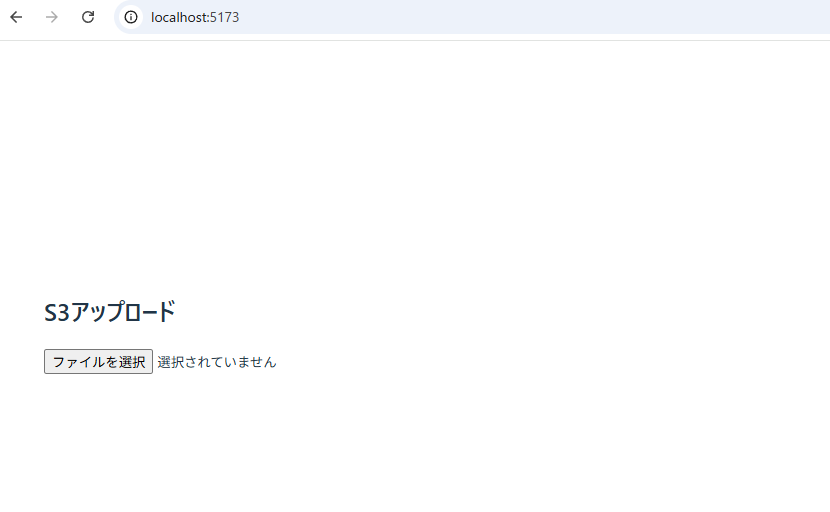Return to the previous page via the left arrow
Screen dimensions: 830x512
(16, 17)
